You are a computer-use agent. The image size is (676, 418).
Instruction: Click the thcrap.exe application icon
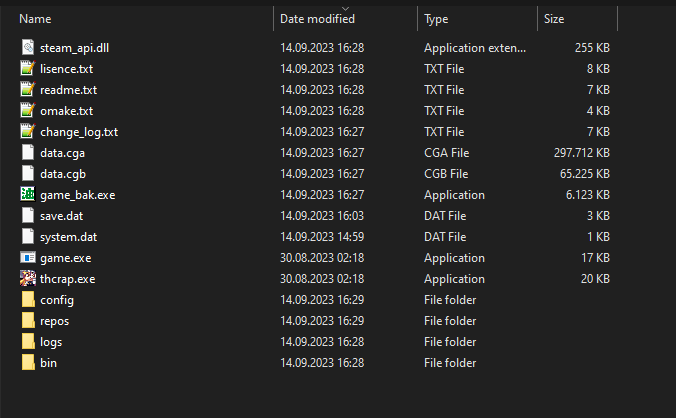28,279
